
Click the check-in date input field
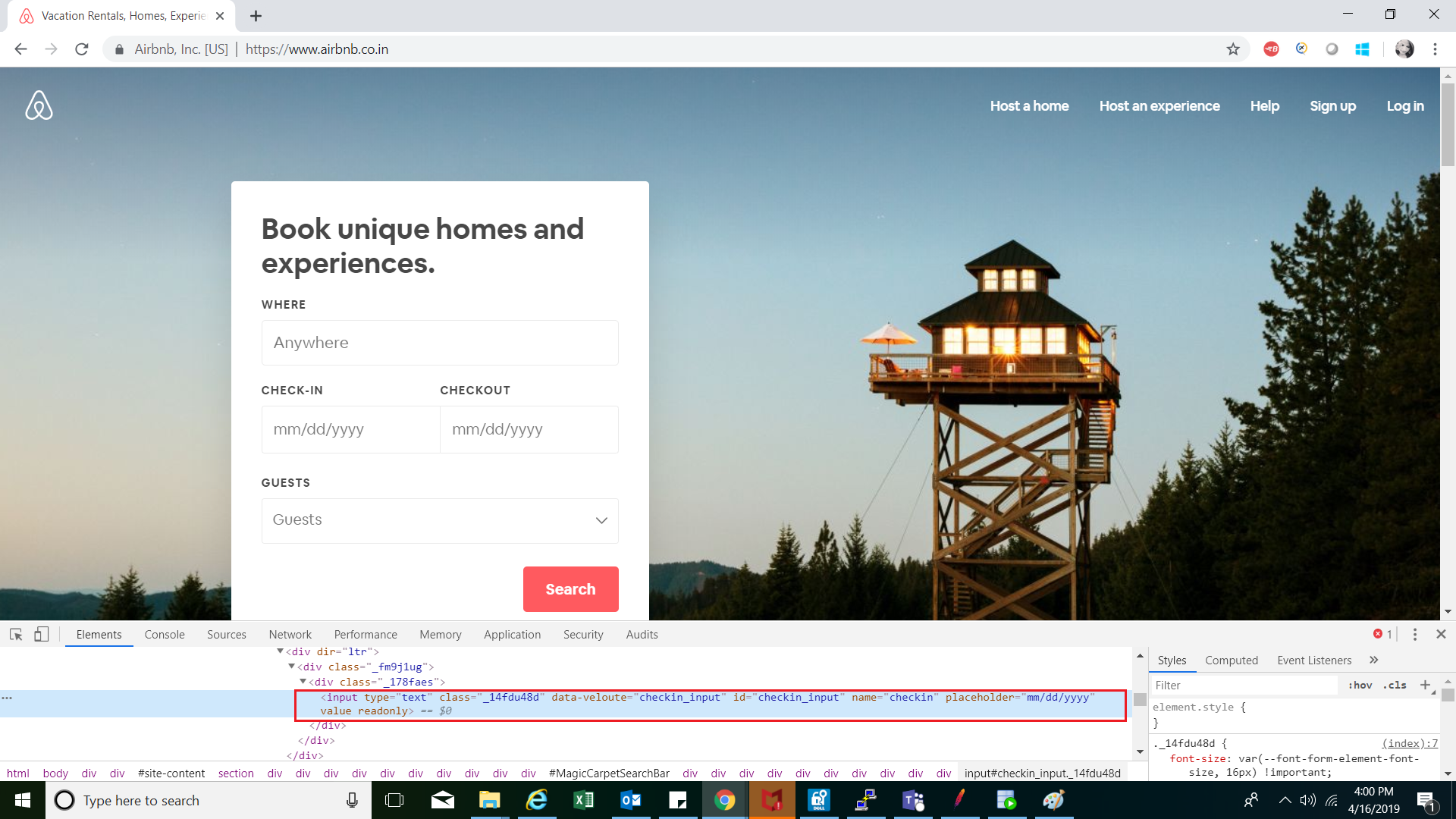point(350,429)
